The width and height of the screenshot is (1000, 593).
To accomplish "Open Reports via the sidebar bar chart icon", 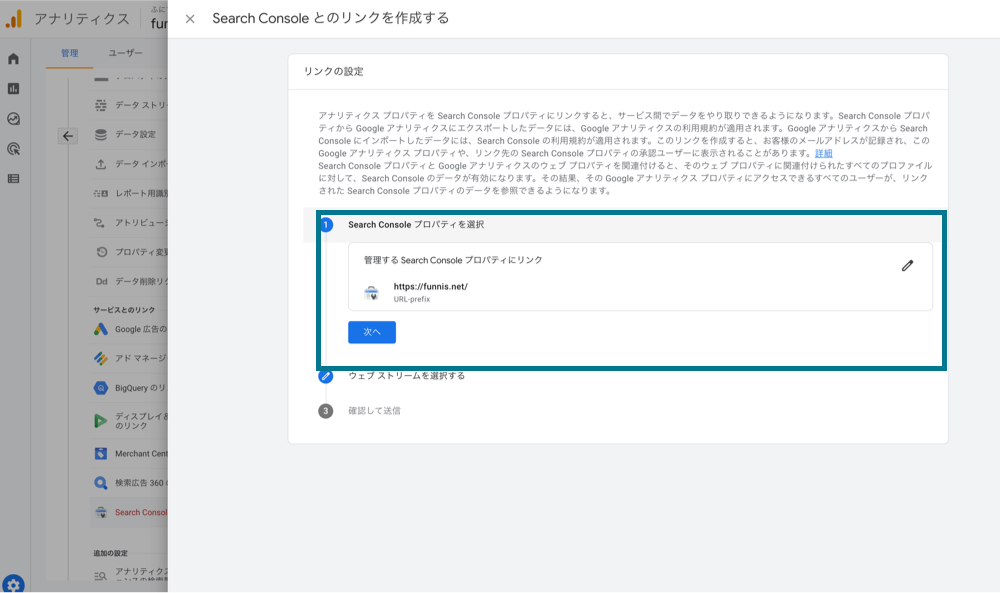I will pyautogui.click(x=13, y=89).
